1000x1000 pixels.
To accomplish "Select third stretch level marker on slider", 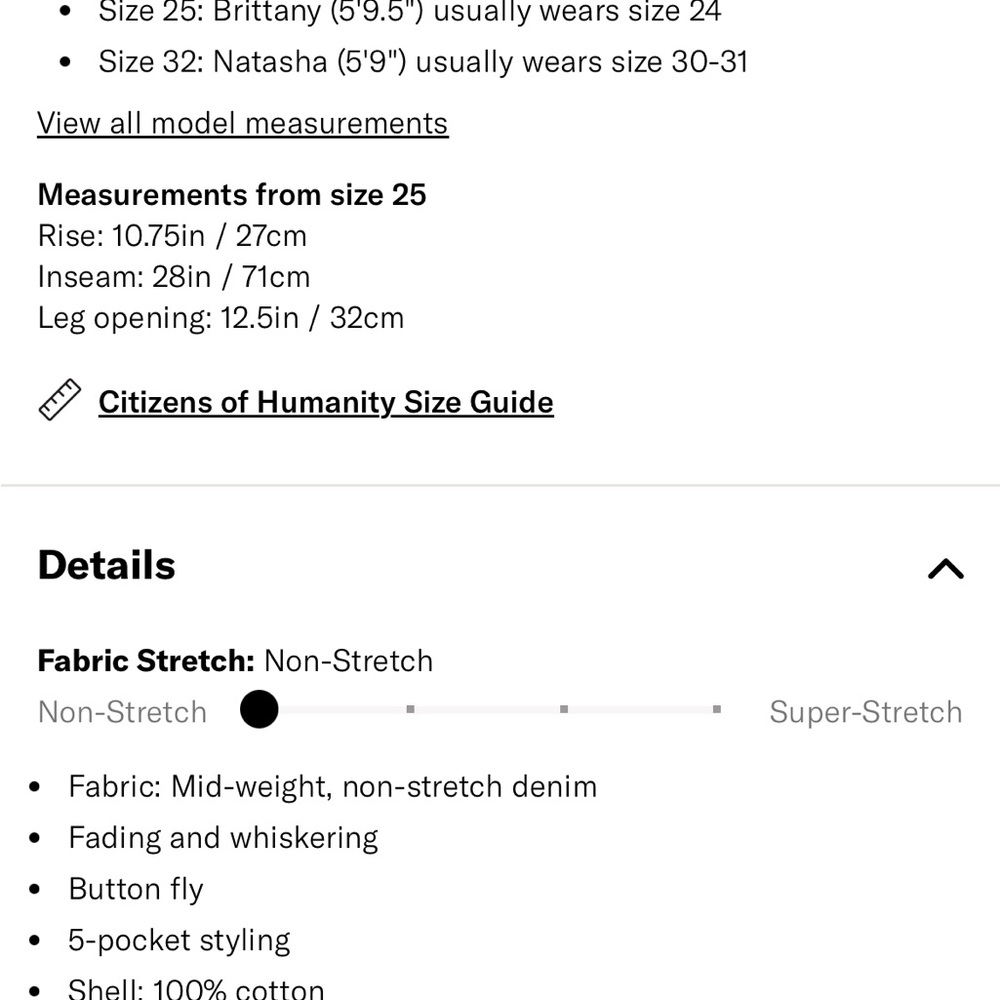I will point(564,709).
